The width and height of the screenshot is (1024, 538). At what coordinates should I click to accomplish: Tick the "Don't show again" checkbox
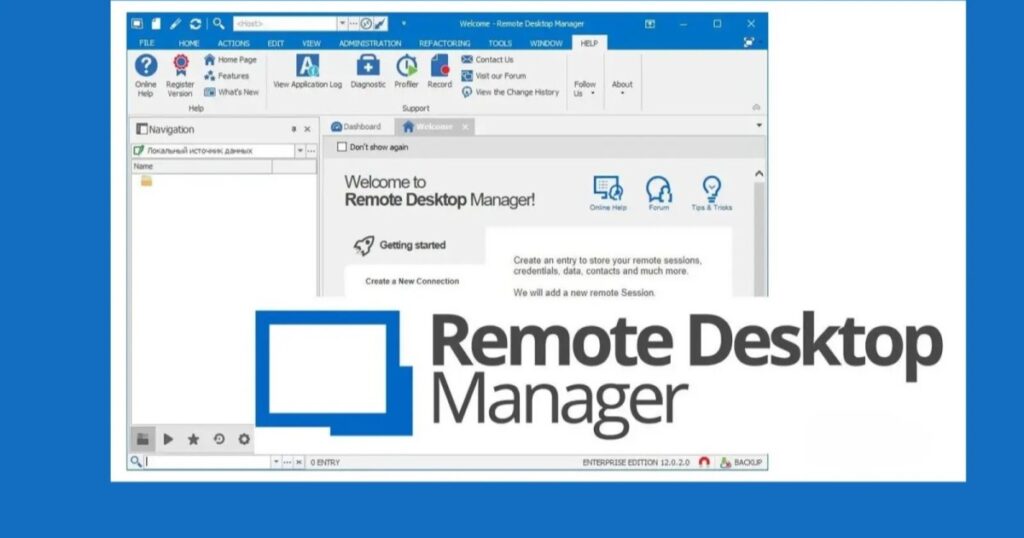[342, 147]
